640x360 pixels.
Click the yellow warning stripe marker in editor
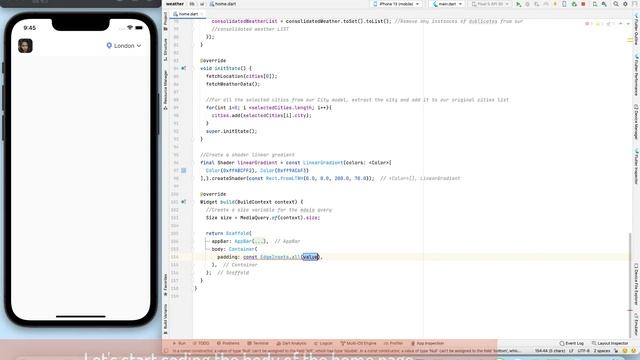[x=630, y=40]
